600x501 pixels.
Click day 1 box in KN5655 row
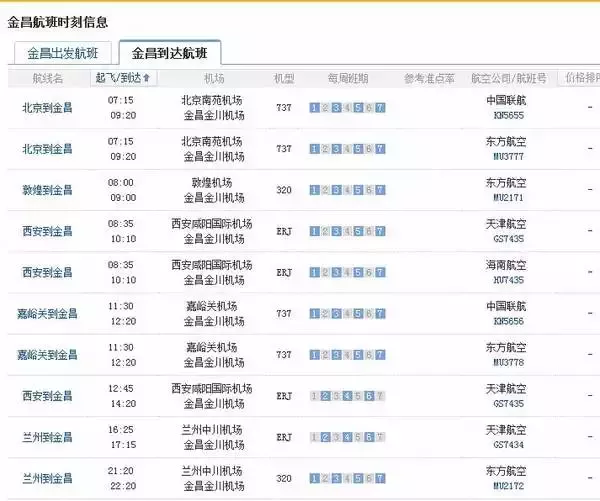314,108
